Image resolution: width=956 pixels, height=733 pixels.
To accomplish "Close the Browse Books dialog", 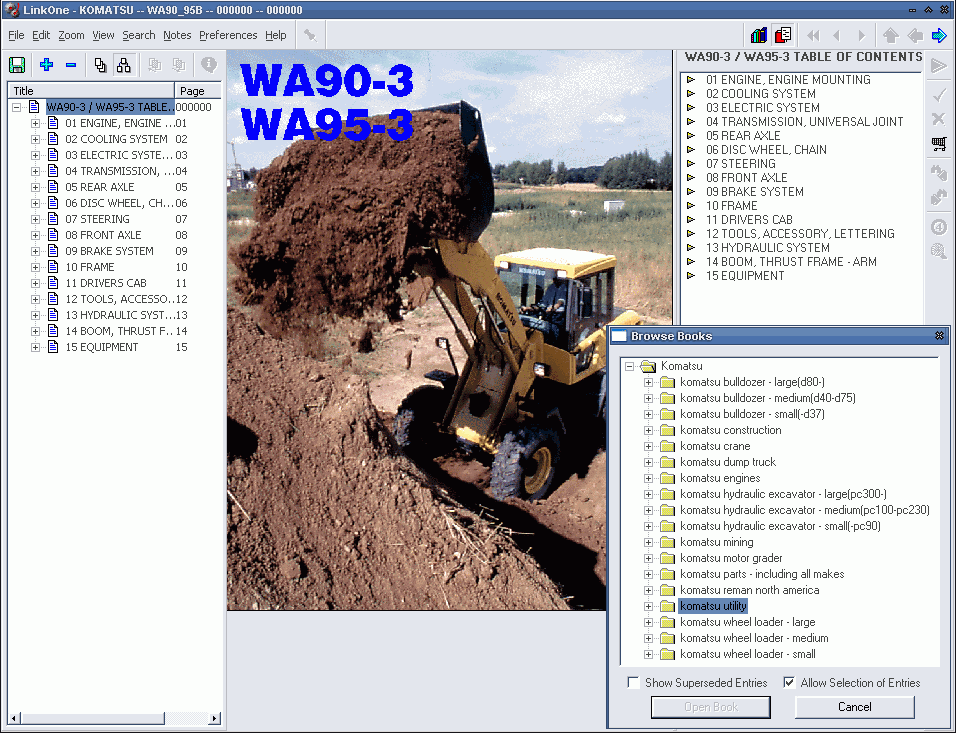I will point(940,335).
